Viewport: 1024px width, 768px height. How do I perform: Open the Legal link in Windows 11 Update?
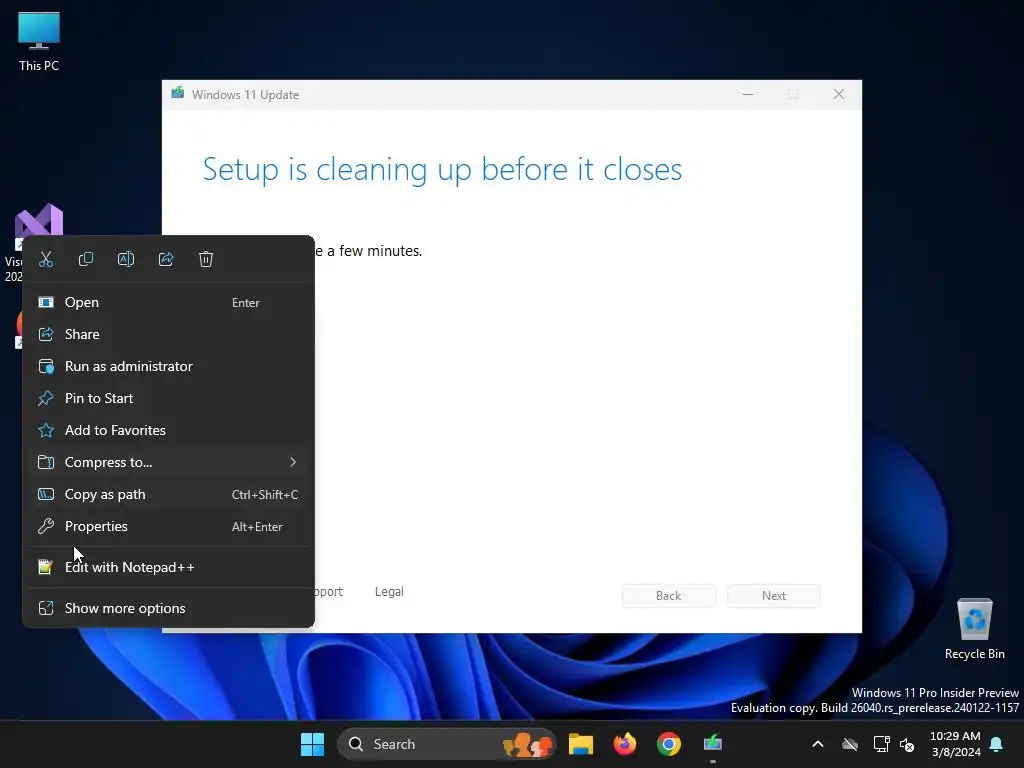coord(389,592)
